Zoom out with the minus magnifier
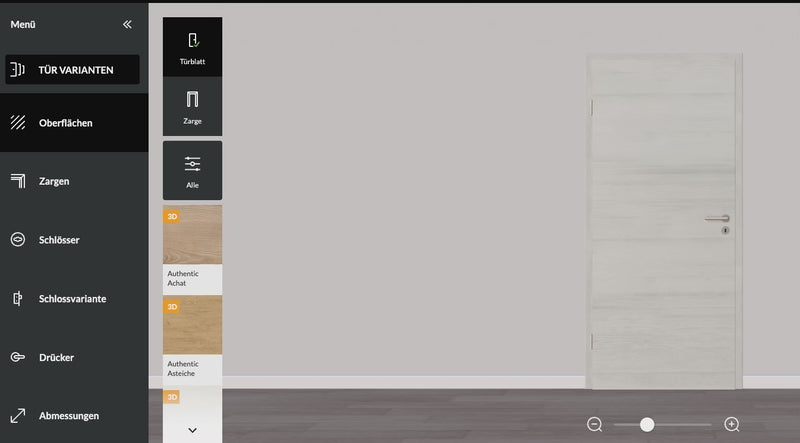 coord(595,425)
